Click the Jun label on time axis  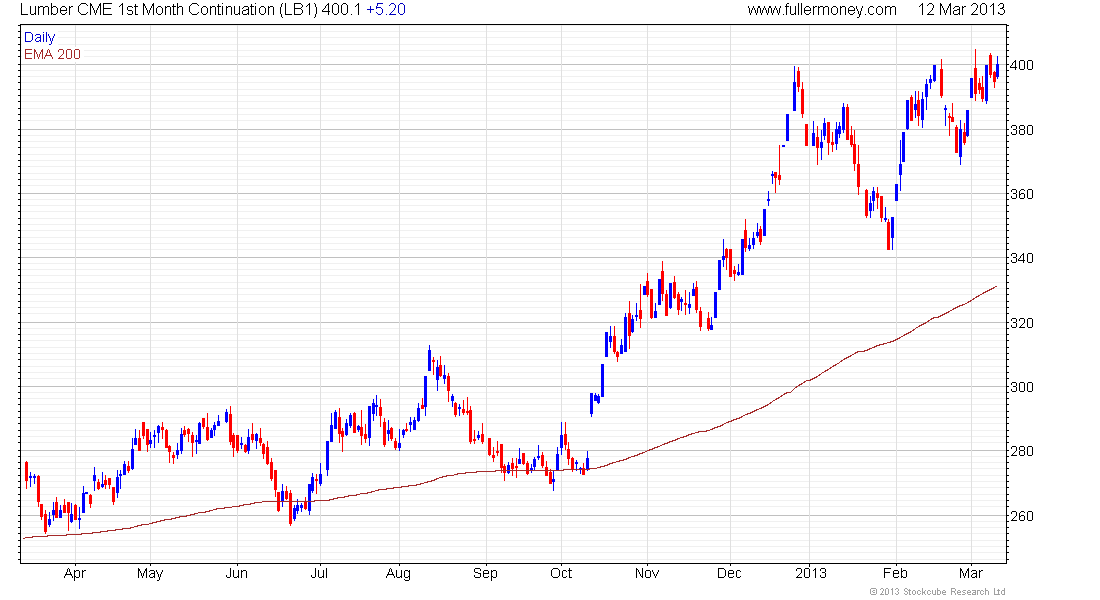pos(236,574)
